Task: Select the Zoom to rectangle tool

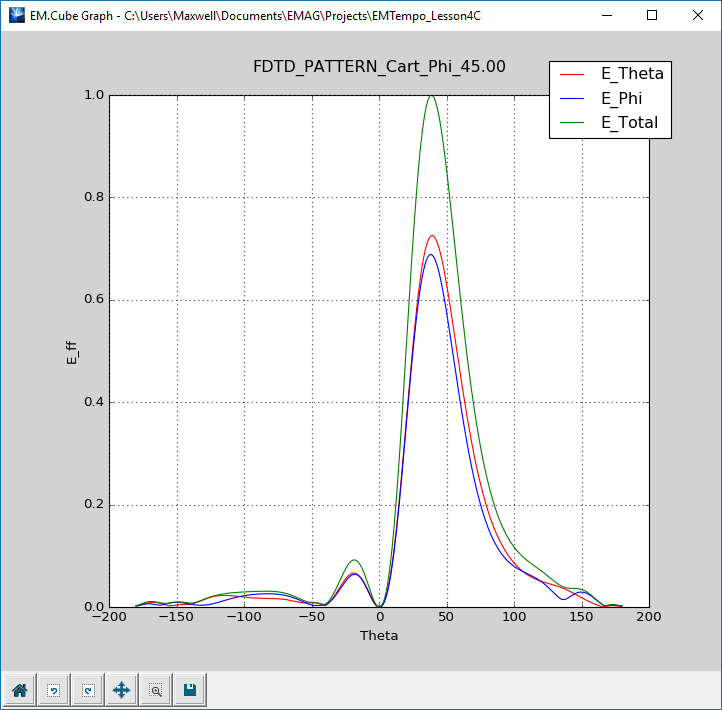Action: (x=155, y=689)
